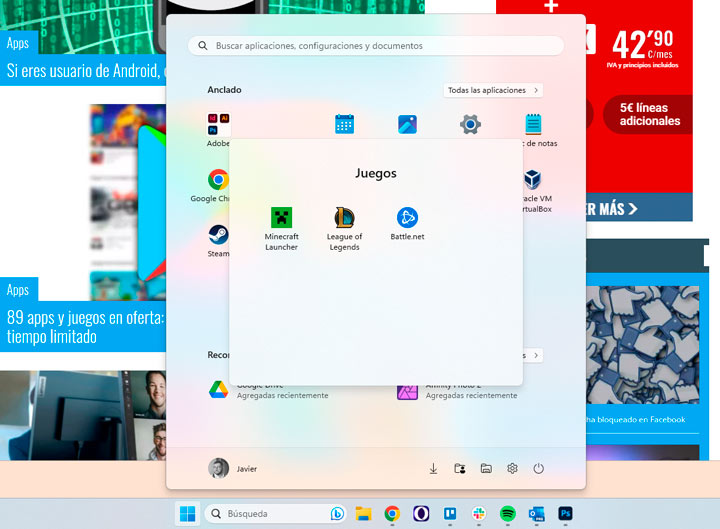The width and height of the screenshot is (720, 529).
Task: Open personal folder icon in Start footer
Action: (x=460, y=468)
